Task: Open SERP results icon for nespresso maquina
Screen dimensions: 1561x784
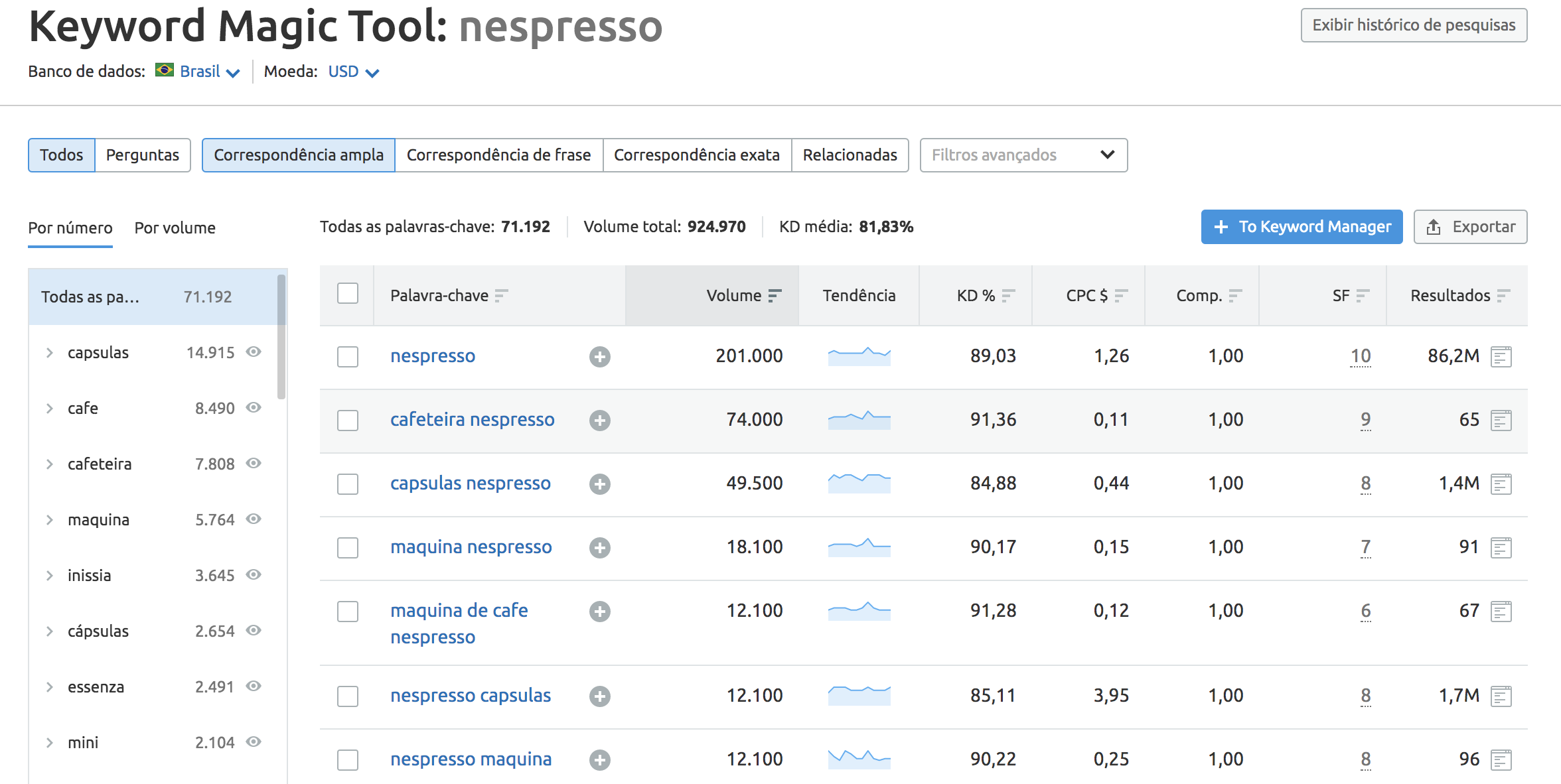Action: [1501, 760]
